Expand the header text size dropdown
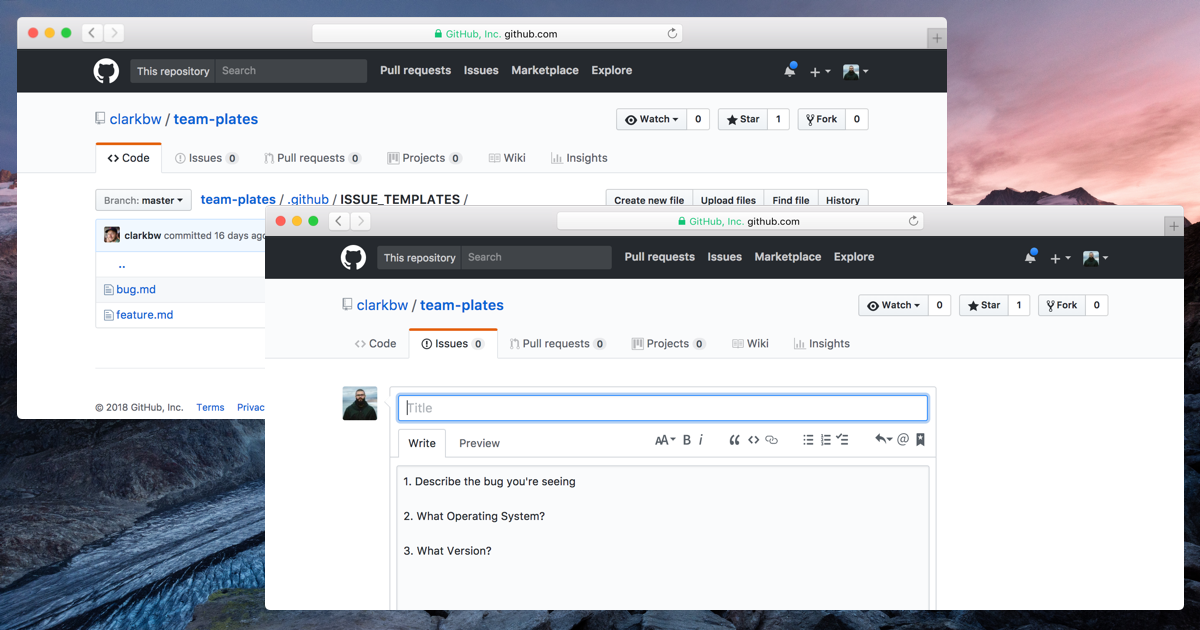This screenshot has height=630, width=1200. pos(665,440)
